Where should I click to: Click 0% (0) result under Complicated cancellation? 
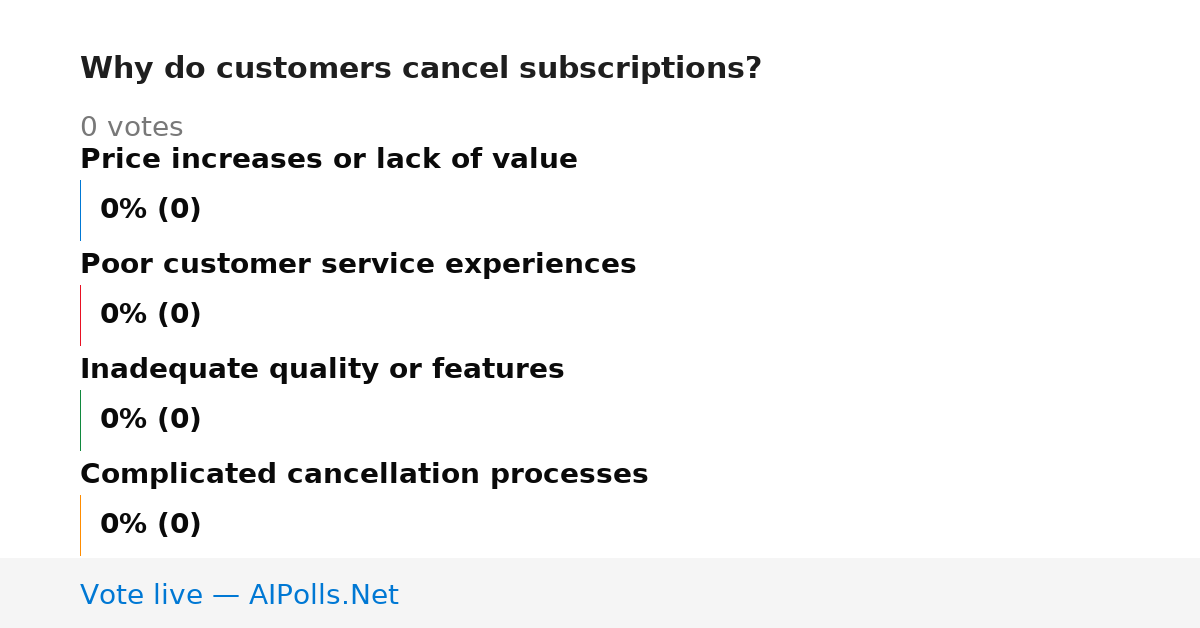(150, 525)
